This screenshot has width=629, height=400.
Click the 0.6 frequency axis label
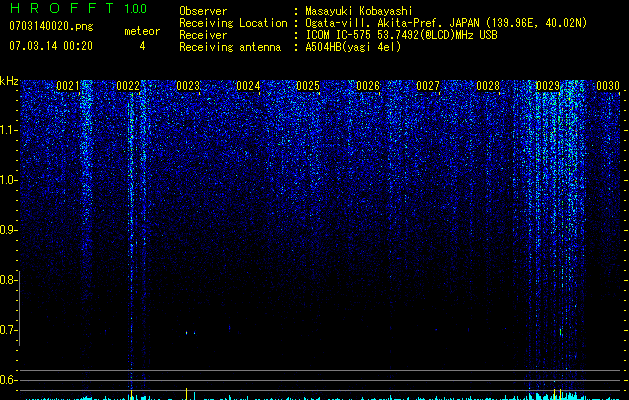(8, 380)
